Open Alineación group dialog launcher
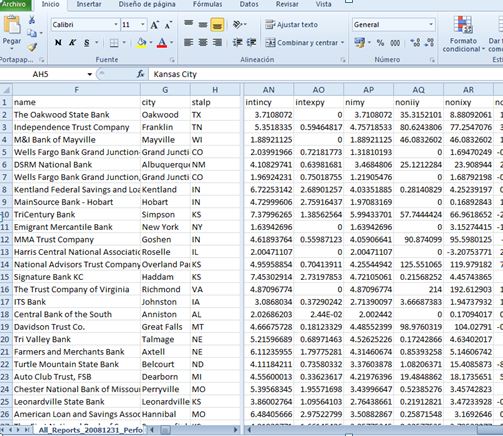 pos(343,60)
